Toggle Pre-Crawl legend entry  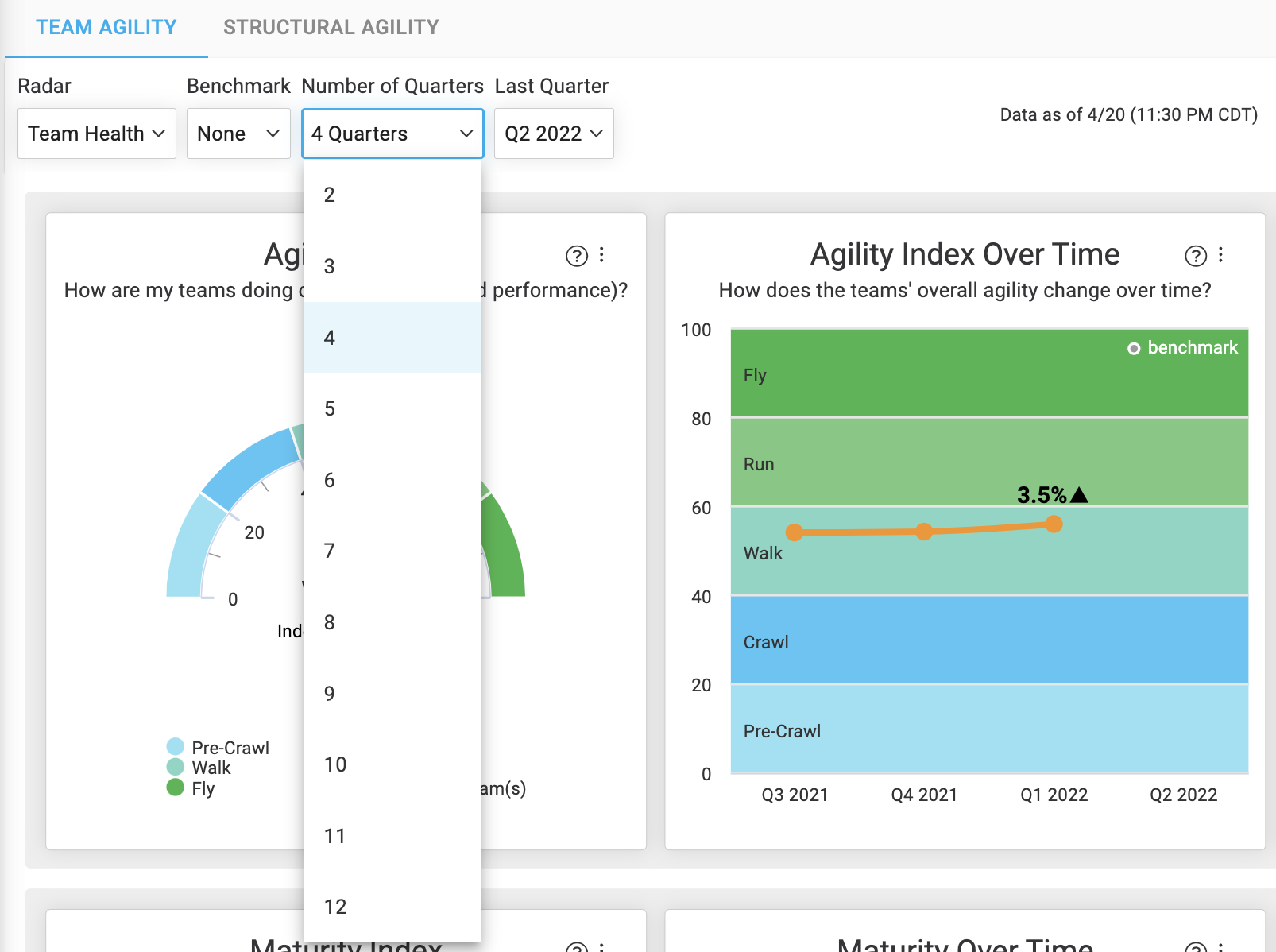(x=218, y=747)
